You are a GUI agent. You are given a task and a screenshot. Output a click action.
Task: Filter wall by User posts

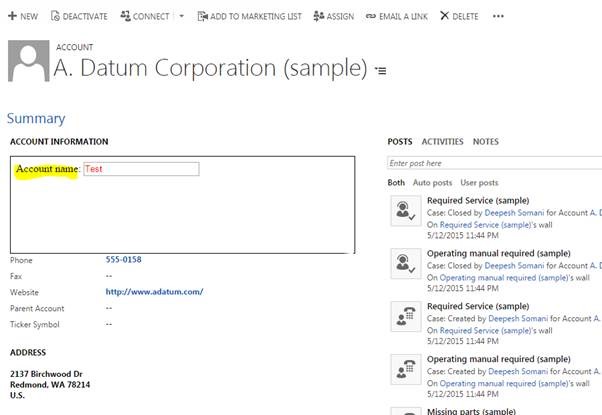point(479,183)
